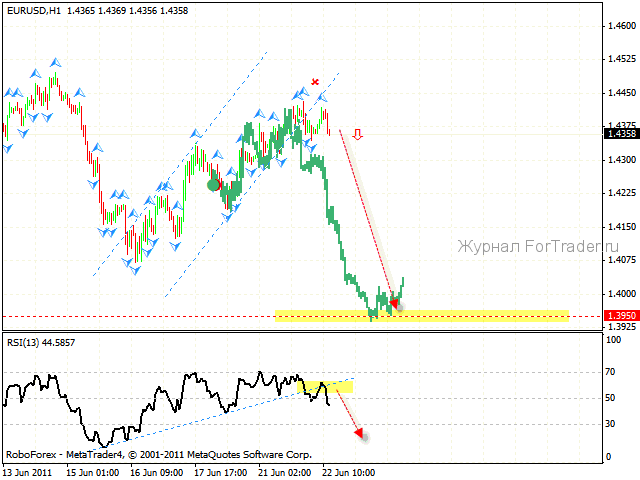Click the RSI 30 level label
Image resolution: width=640 pixels, height=480 pixels.
click(x=610, y=424)
